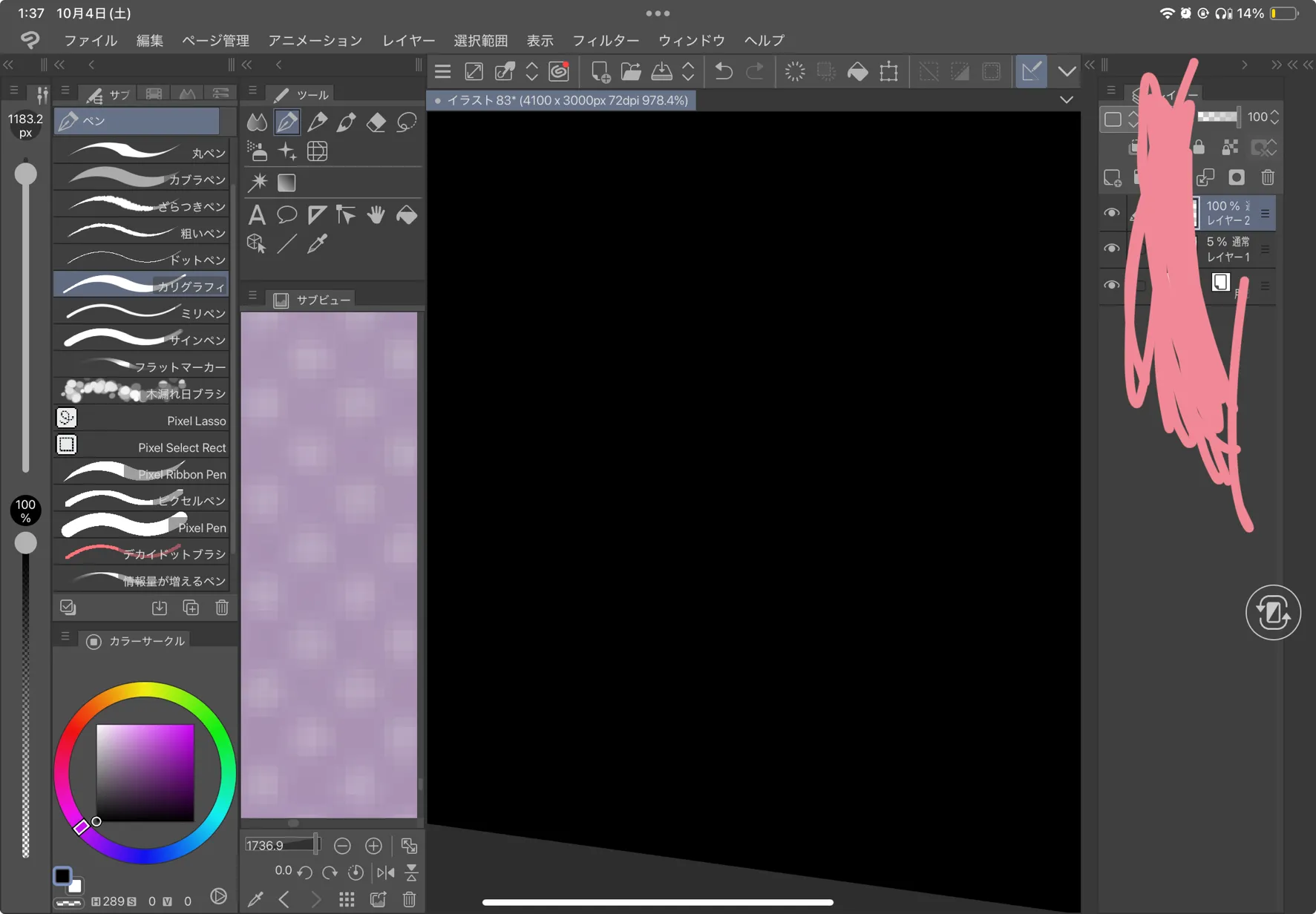Select the Eraser tool icon
Image resolution: width=1316 pixels, height=914 pixels.
pos(376,122)
